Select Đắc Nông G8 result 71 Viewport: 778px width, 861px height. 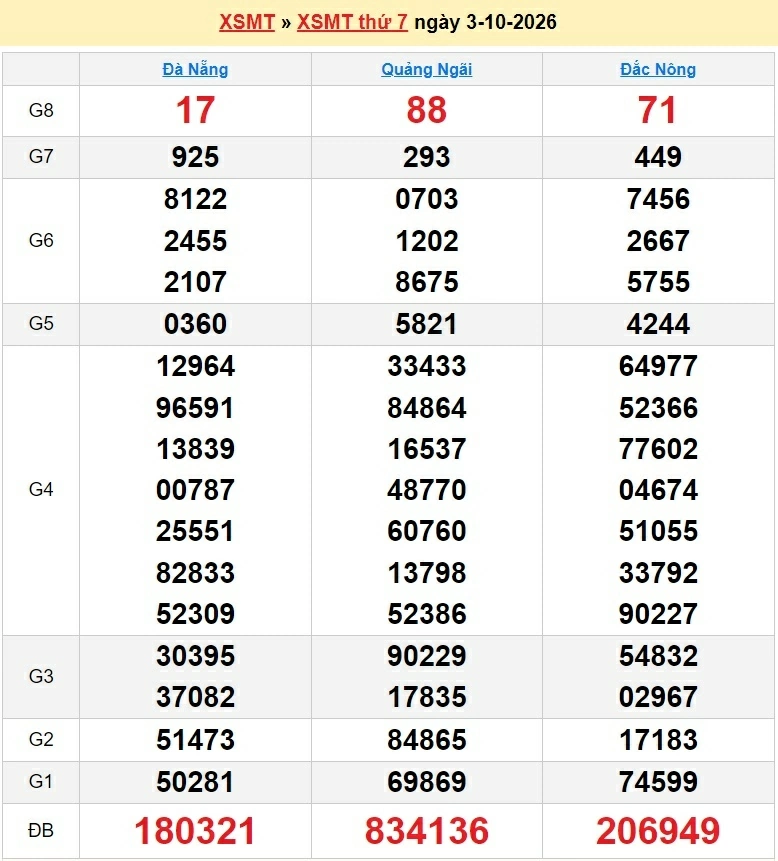pos(657,110)
